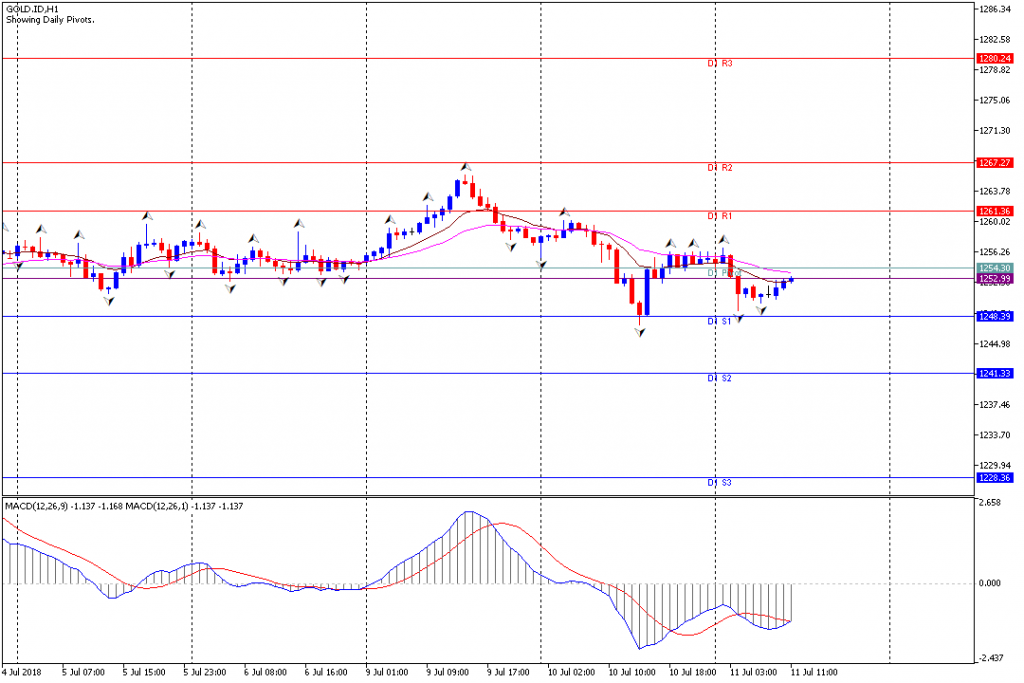The image size is (1024, 683).
Task: Click the 1233.70 price scale value
Action: click(x=995, y=435)
